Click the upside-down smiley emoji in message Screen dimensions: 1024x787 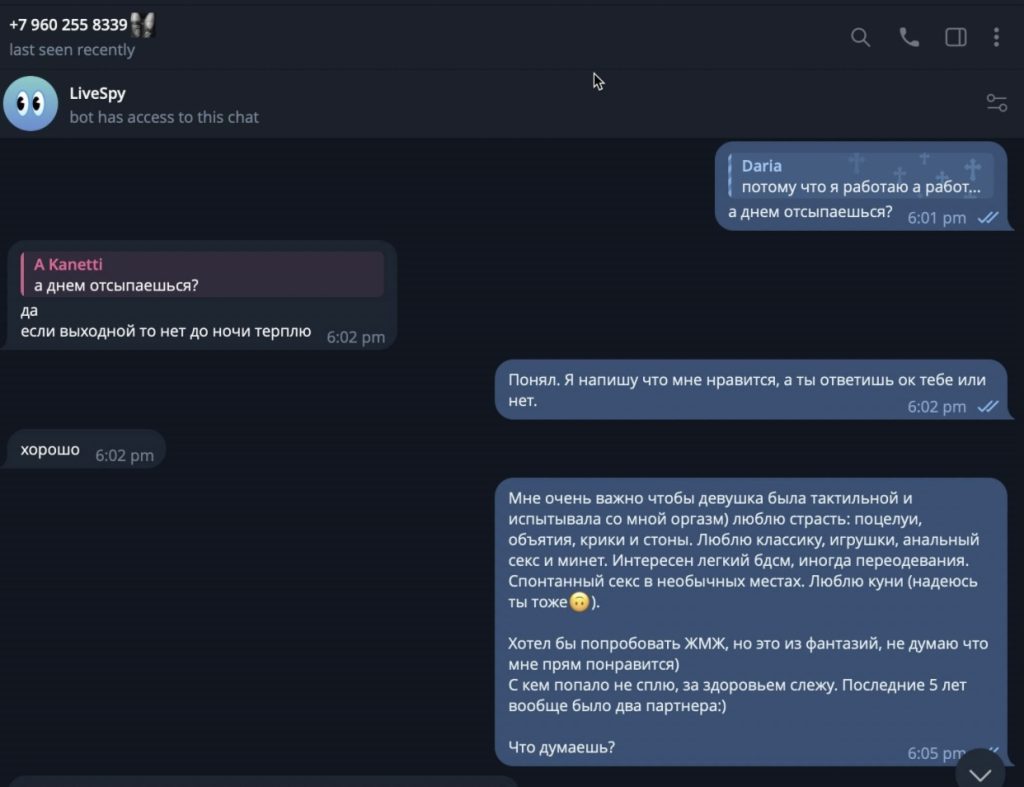(x=578, y=602)
